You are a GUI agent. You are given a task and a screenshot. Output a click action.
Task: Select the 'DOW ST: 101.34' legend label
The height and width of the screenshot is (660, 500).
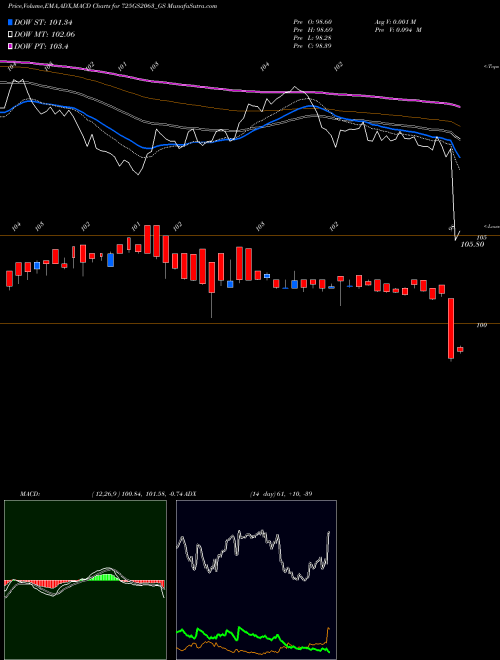[43, 22]
